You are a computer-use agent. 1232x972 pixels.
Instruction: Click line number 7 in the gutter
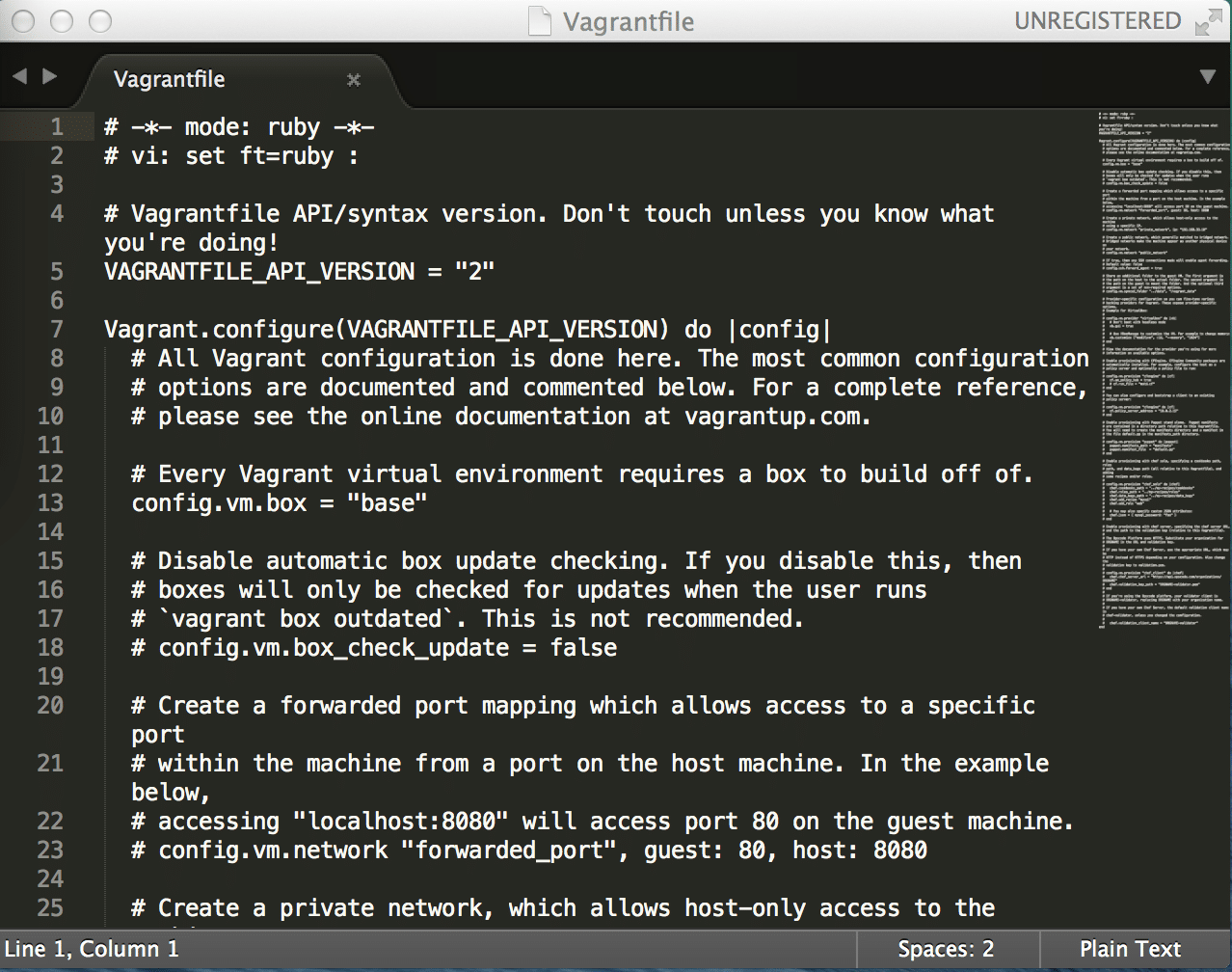pos(57,329)
